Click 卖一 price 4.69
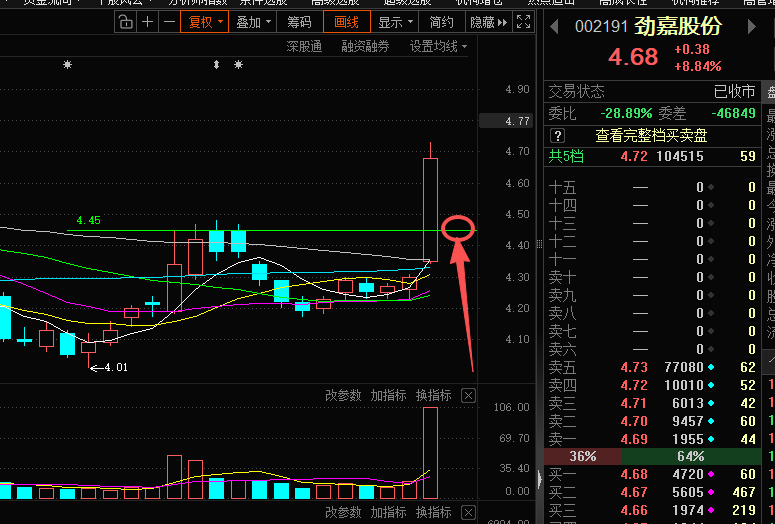The height and width of the screenshot is (524, 775). pos(634,439)
